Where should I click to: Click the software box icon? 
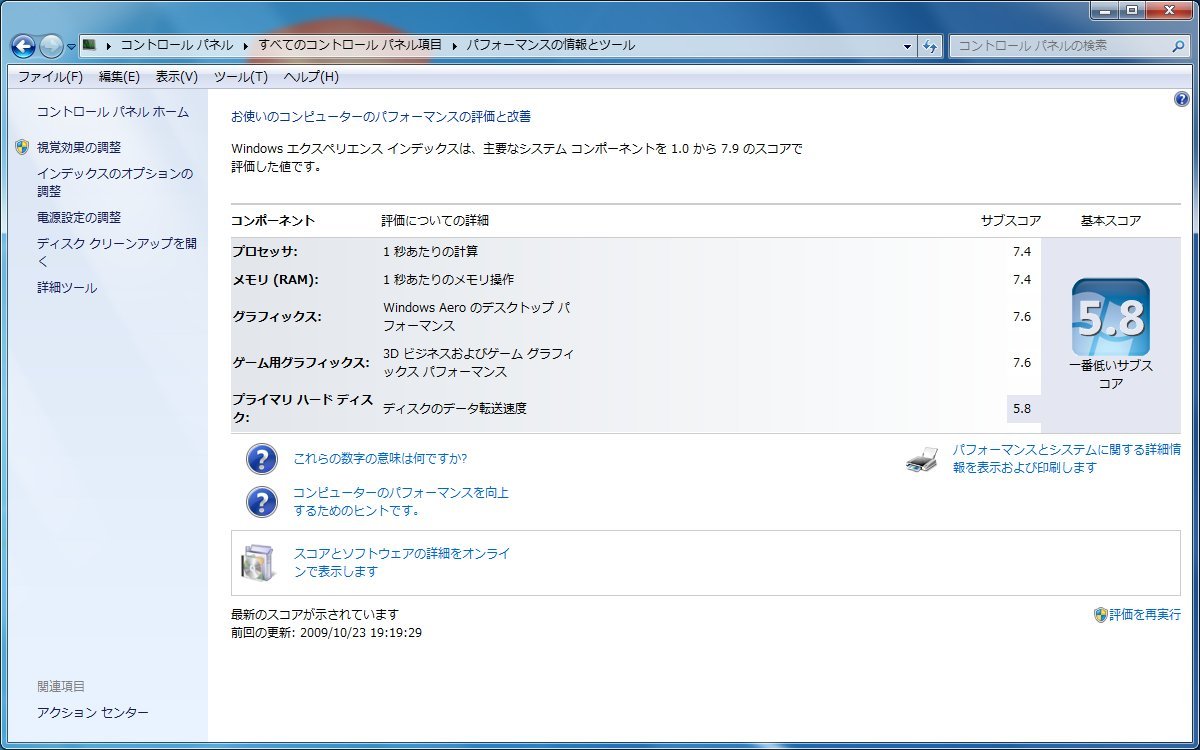point(257,563)
